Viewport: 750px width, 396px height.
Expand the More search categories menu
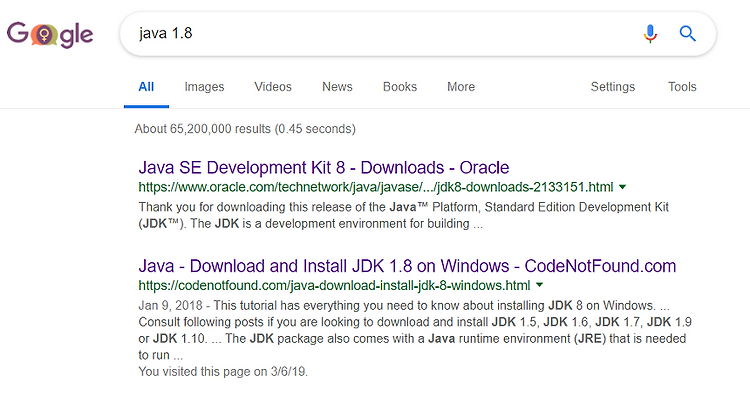[x=461, y=87]
